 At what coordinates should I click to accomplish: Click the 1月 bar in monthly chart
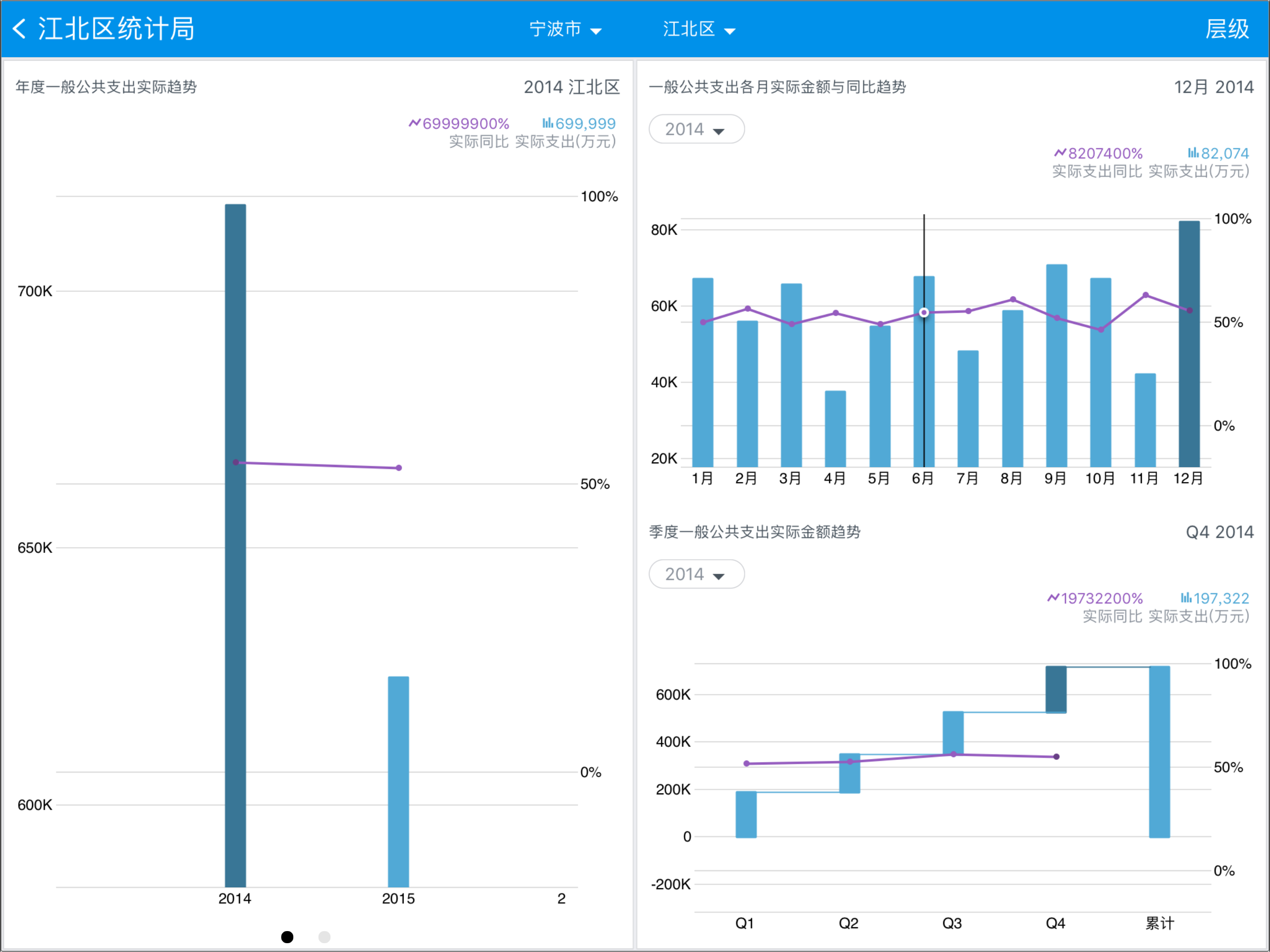(703, 372)
